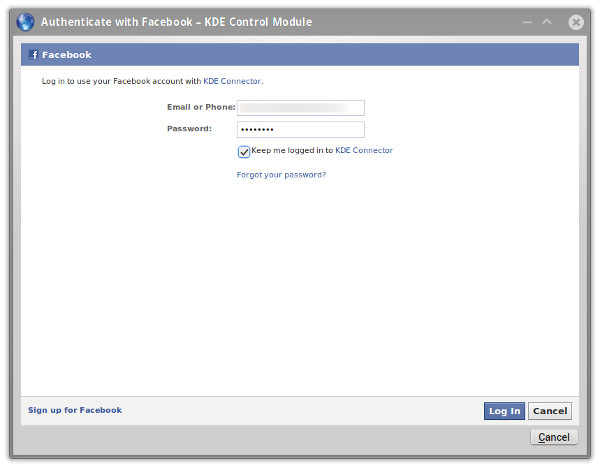
Task: Click the Sign up for Facebook link
Action: [x=75, y=410]
